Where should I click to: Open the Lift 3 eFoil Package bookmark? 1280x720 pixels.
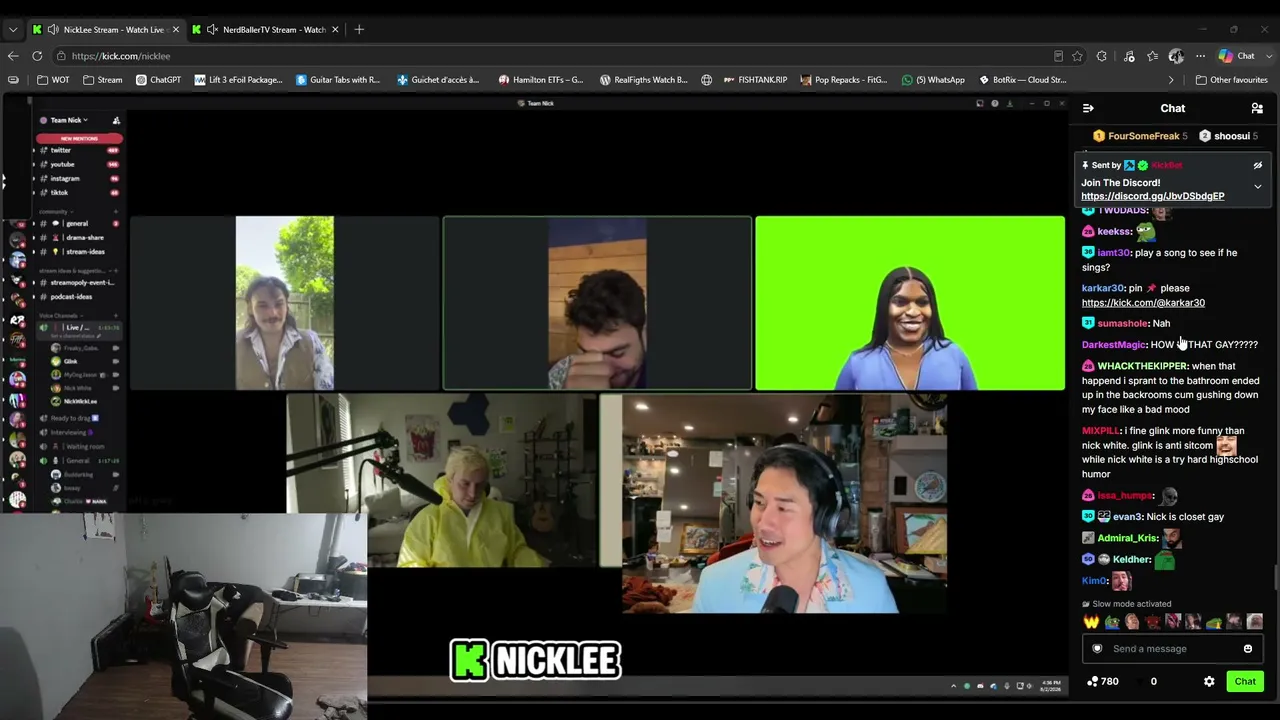[239, 80]
